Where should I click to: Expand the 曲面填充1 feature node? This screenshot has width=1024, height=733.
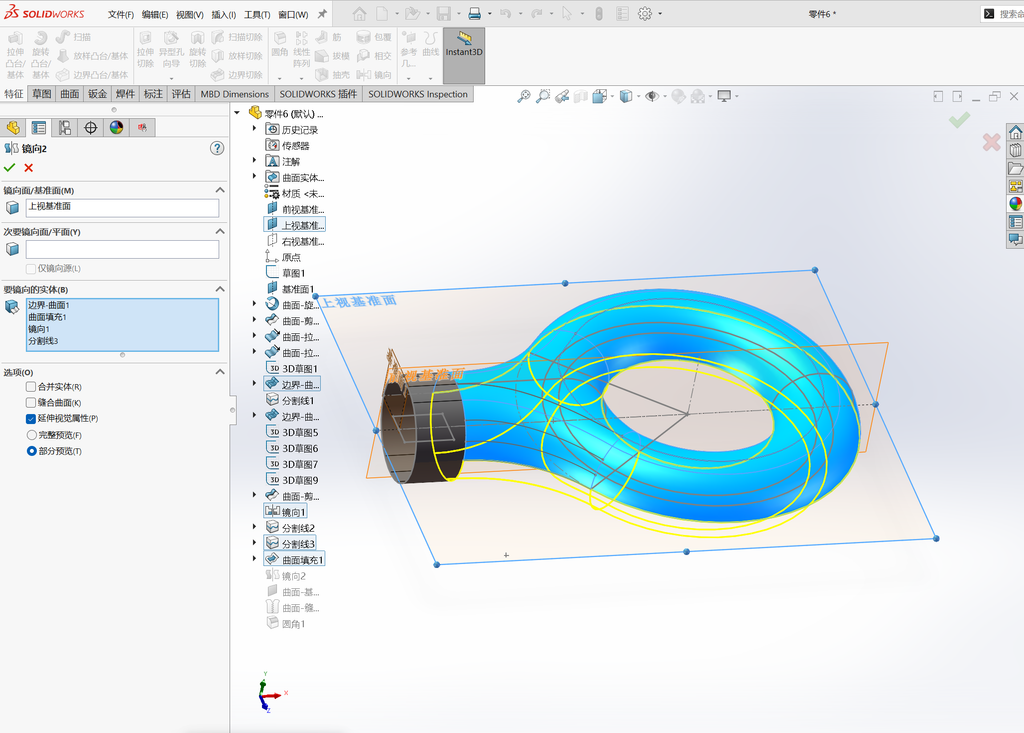(x=255, y=559)
